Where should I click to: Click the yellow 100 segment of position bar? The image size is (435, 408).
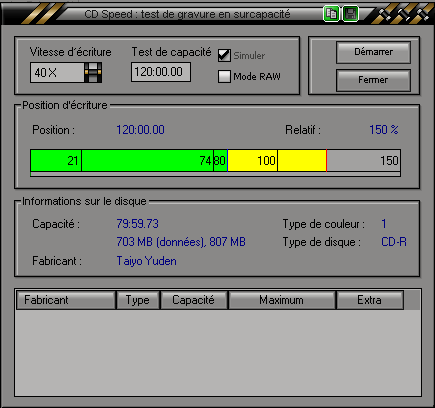pos(252,161)
